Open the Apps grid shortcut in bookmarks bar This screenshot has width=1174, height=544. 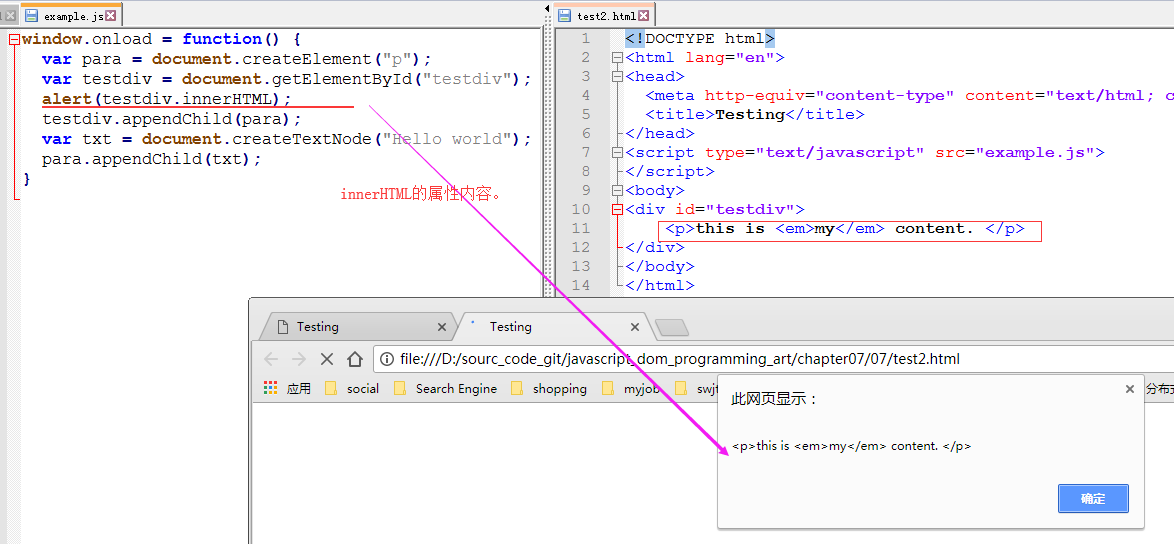coord(271,388)
